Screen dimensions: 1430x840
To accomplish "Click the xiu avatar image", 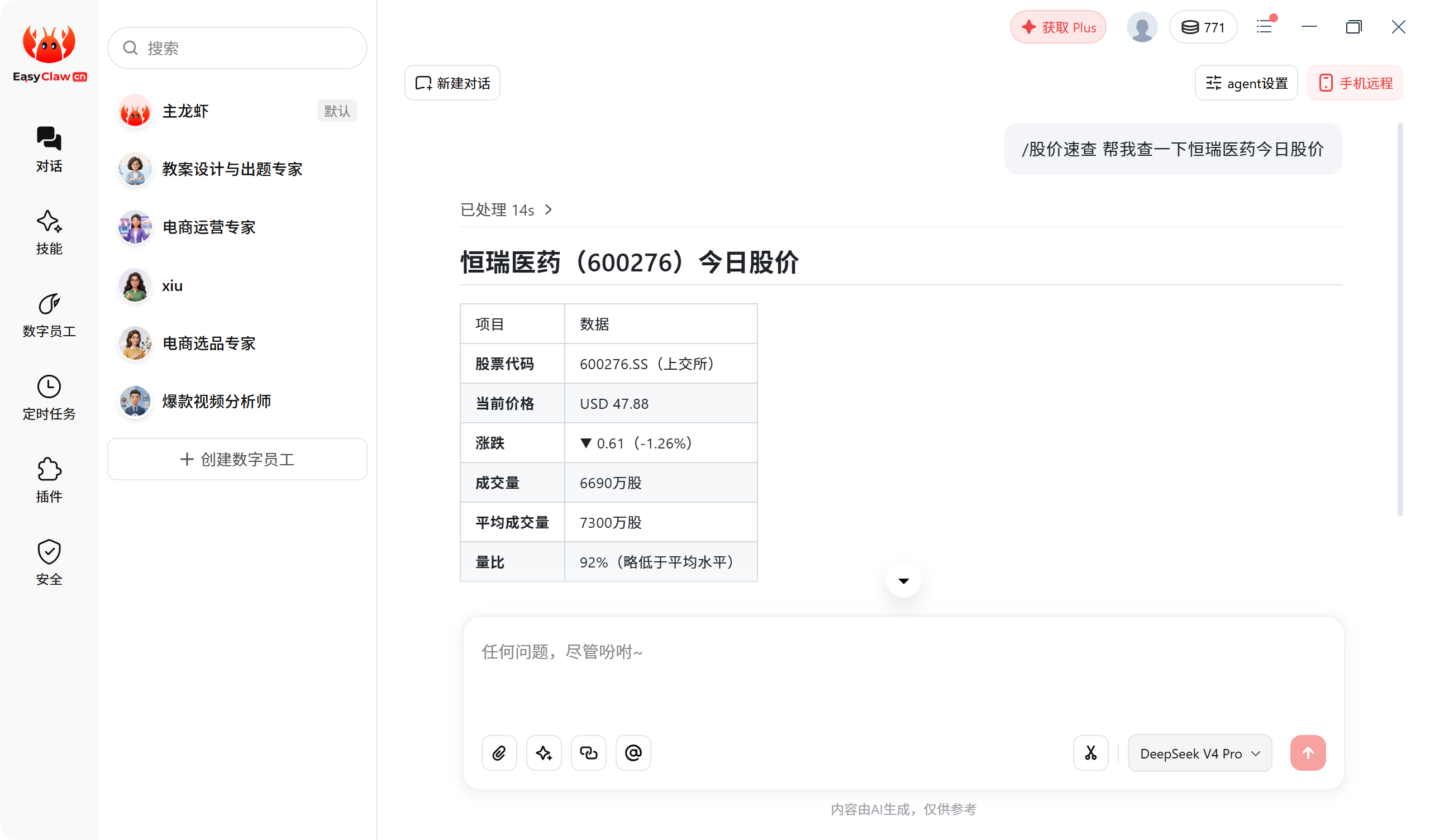I will 135,285.
